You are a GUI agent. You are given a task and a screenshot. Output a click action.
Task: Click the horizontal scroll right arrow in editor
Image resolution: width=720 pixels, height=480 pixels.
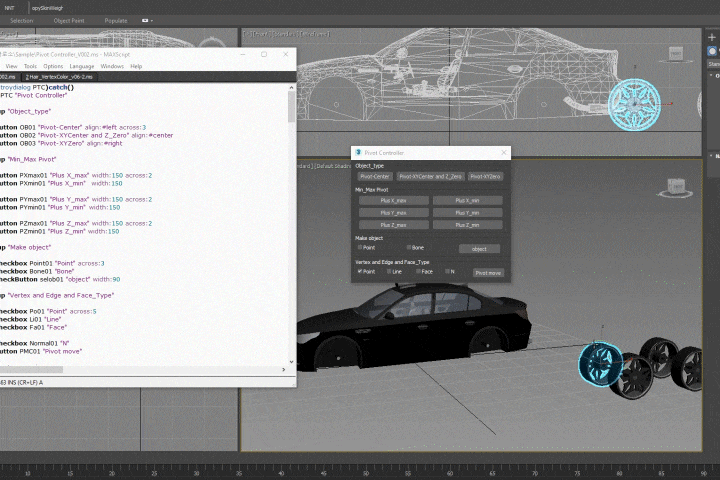pos(283,370)
